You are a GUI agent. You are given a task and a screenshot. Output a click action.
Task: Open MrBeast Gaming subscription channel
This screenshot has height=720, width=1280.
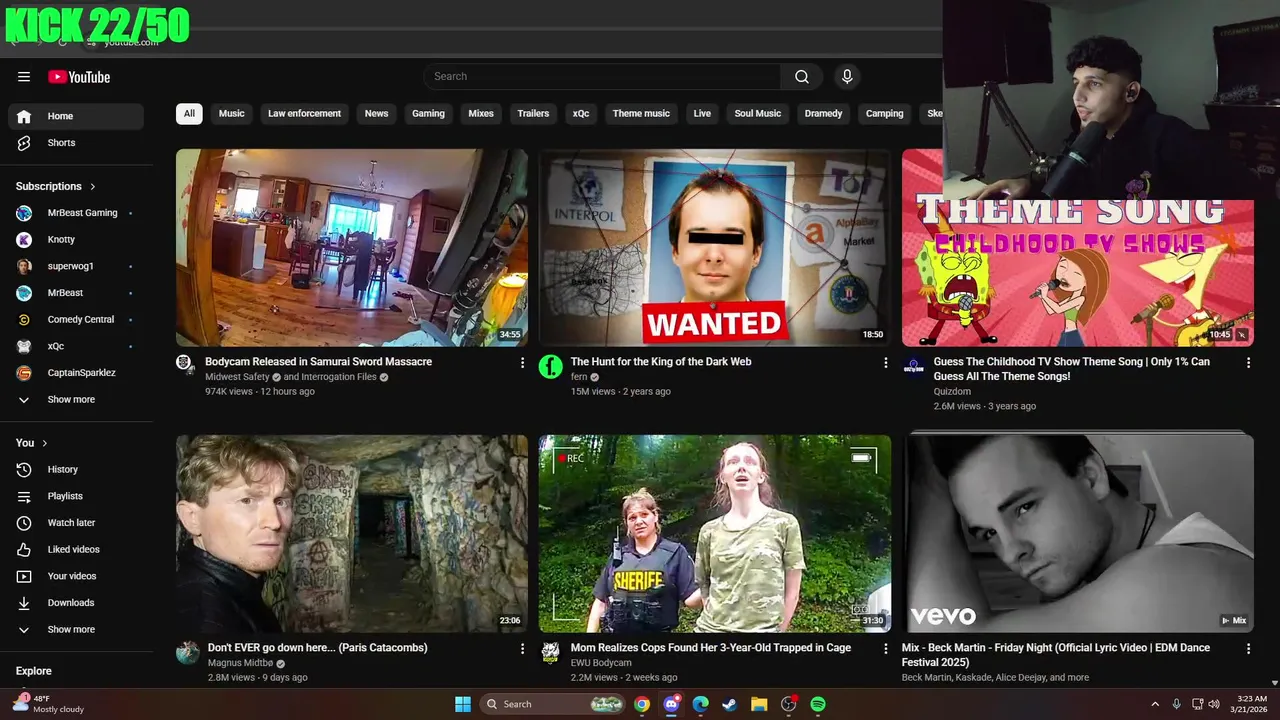click(x=76, y=213)
